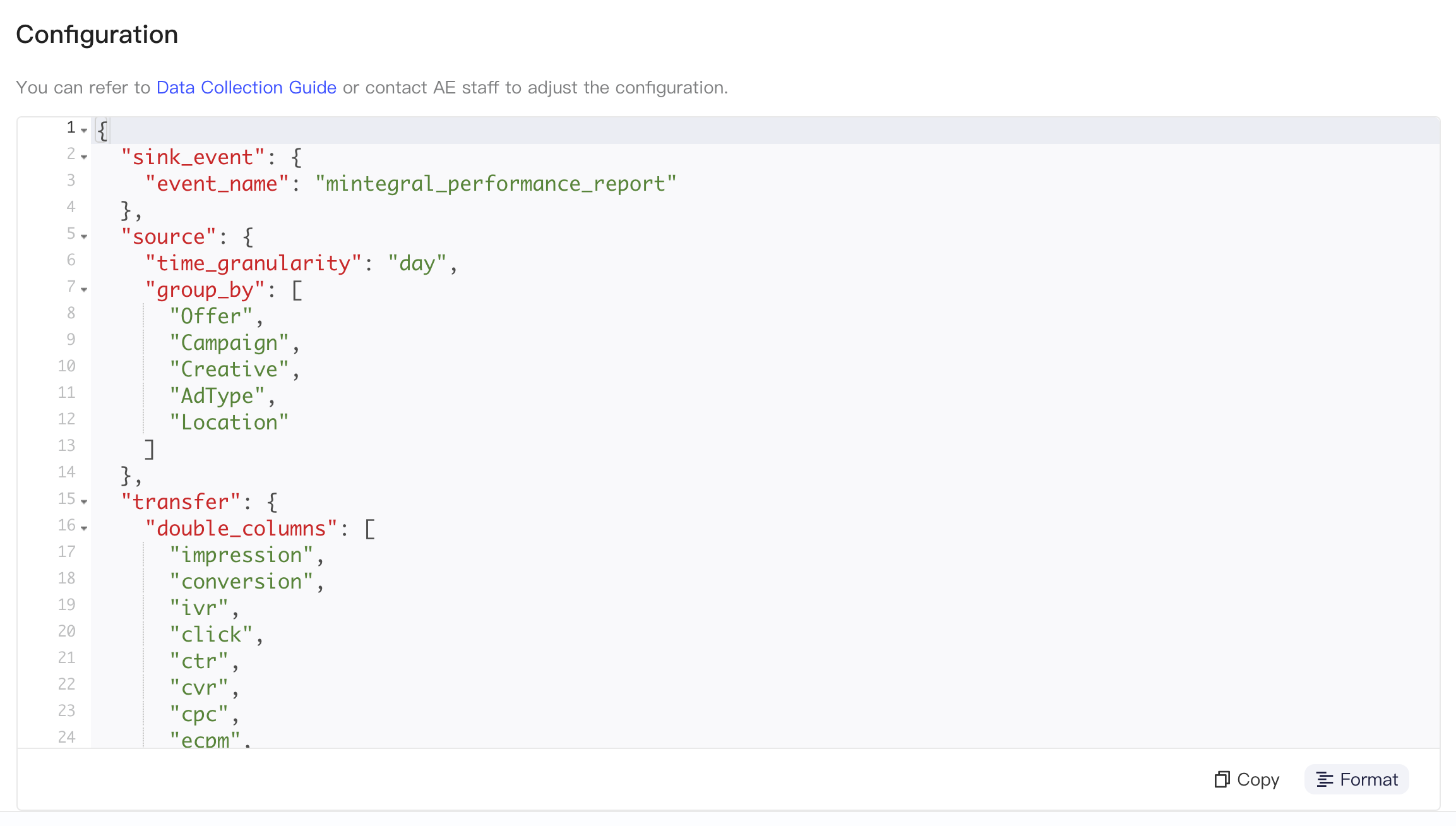Open the Data Collection Guide link
Screen dimensions: 1456x826
tap(246, 87)
